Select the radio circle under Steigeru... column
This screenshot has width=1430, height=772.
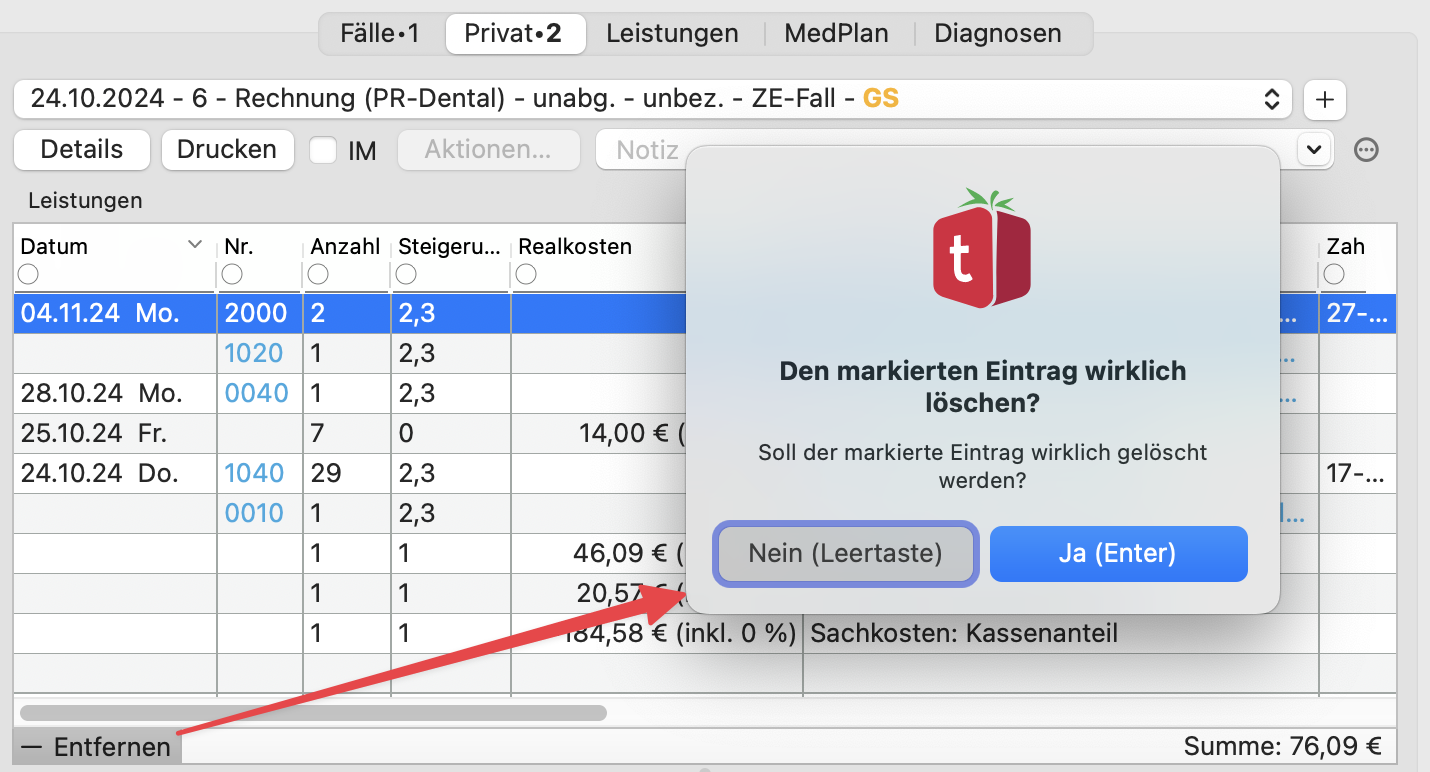click(x=406, y=273)
